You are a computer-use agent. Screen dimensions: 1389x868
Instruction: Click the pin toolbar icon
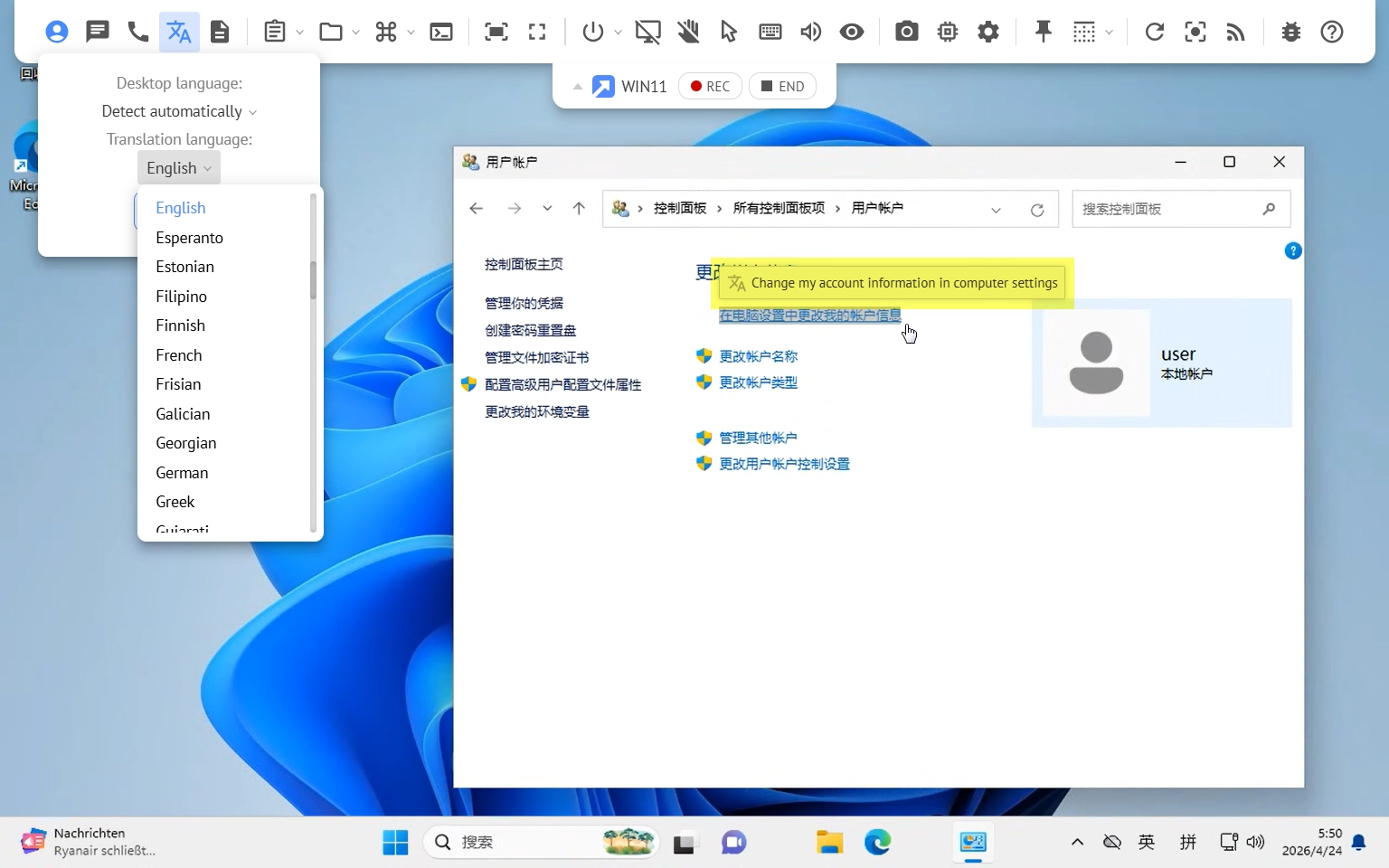click(x=1043, y=32)
